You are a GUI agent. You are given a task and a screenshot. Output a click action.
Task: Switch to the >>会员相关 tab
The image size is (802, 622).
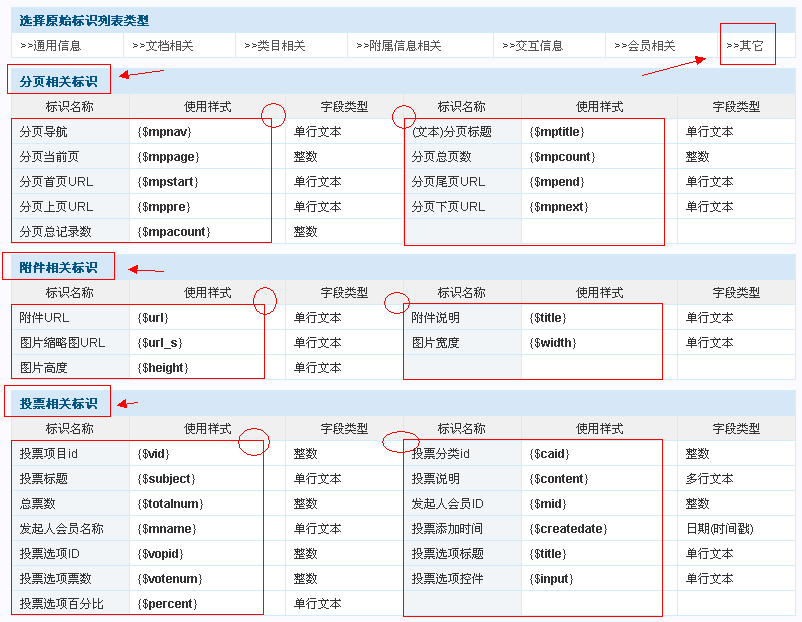coord(644,46)
